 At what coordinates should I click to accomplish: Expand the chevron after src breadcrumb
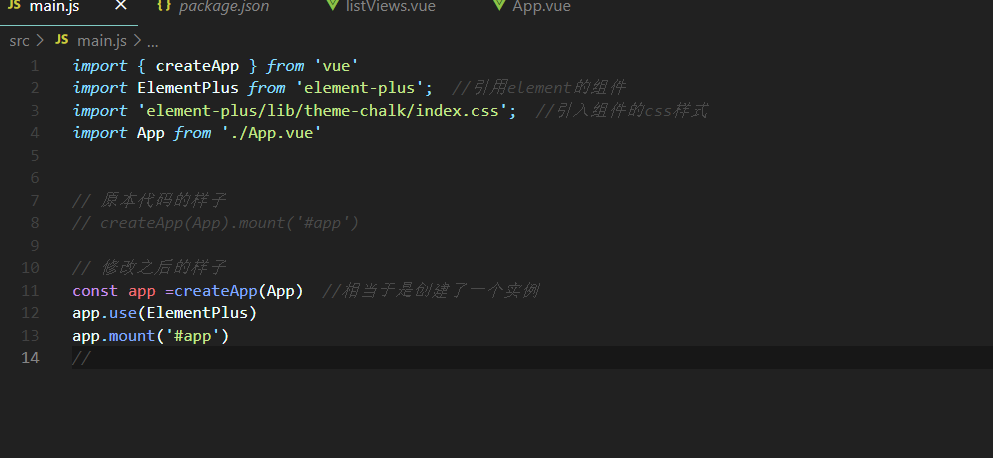click(41, 41)
